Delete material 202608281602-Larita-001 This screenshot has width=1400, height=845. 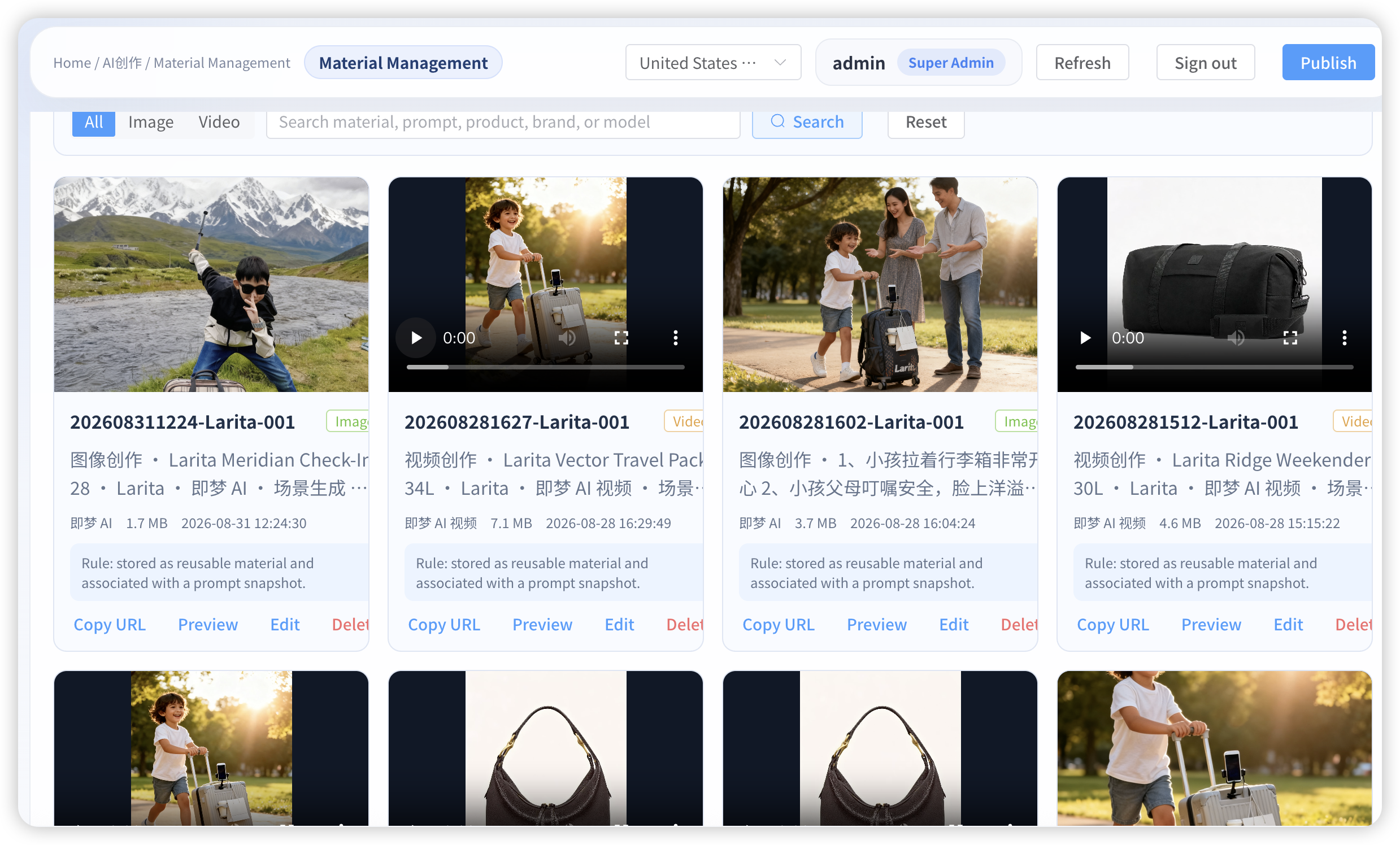click(1019, 624)
